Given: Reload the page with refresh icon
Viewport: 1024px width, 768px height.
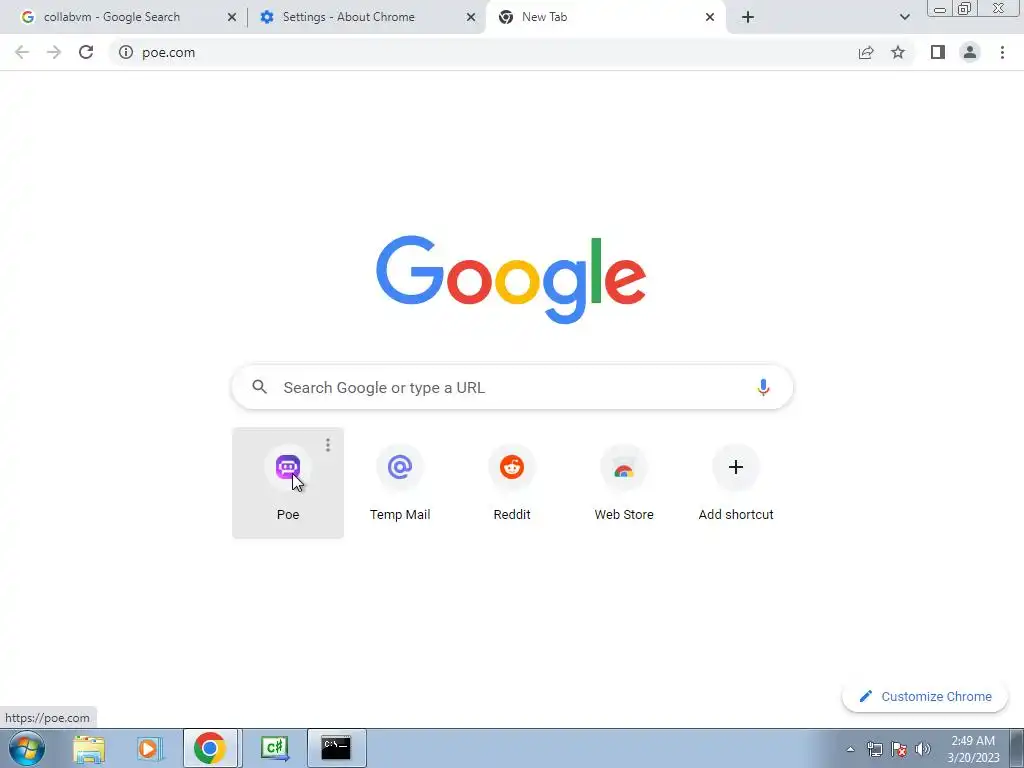Looking at the screenshot, I should tap(86, 52).
